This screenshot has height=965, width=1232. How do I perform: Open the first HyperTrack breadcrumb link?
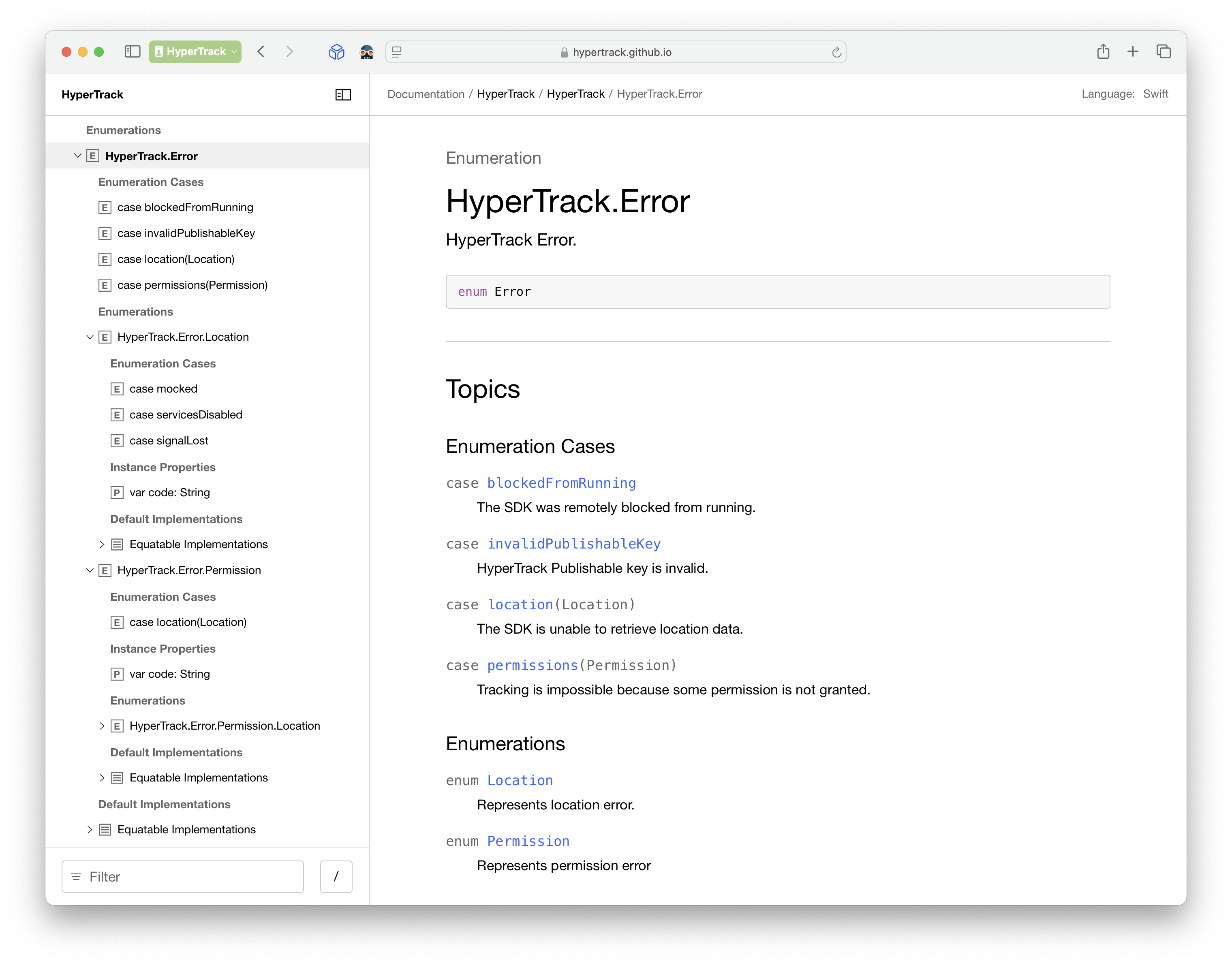coord(505,94)
